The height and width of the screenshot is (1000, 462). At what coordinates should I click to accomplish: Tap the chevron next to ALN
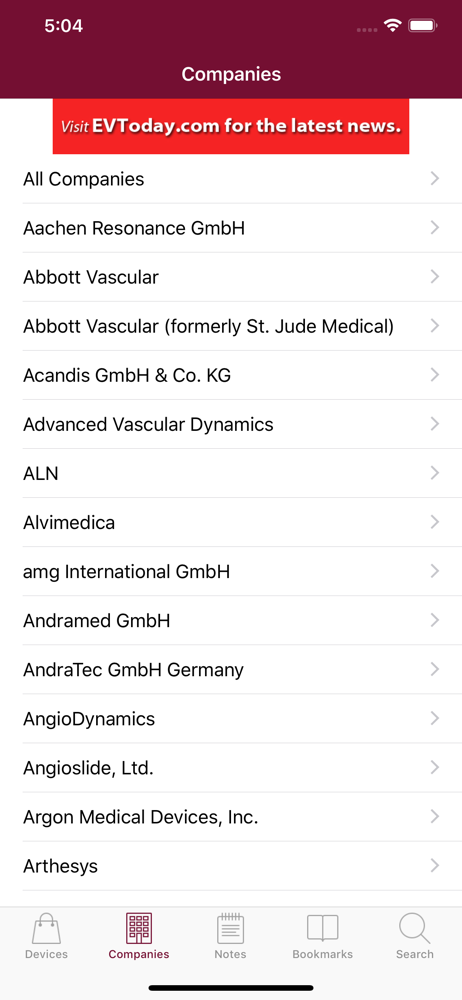[435, 473]
